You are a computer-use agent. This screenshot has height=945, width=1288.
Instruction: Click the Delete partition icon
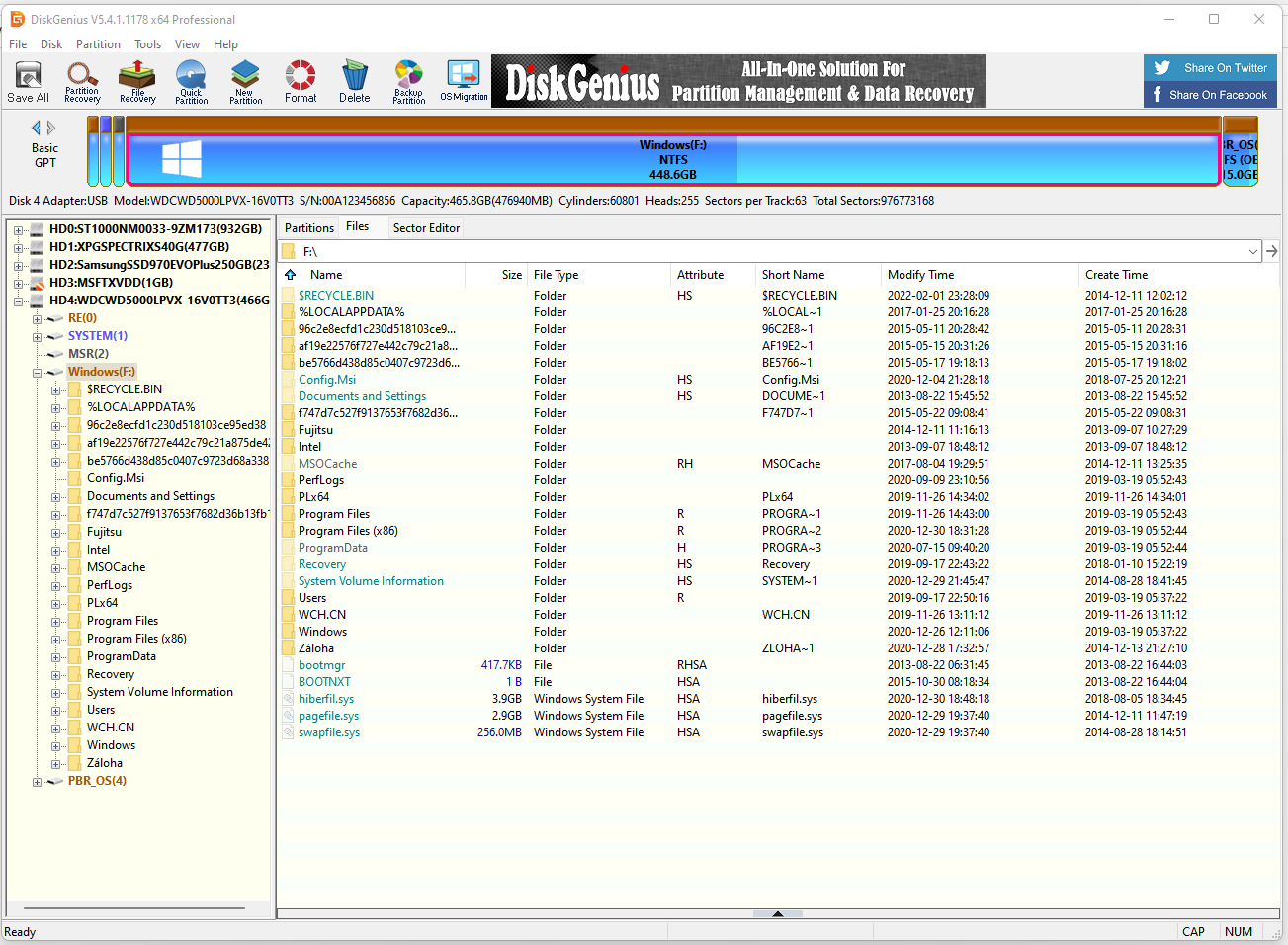pos(354,81)
